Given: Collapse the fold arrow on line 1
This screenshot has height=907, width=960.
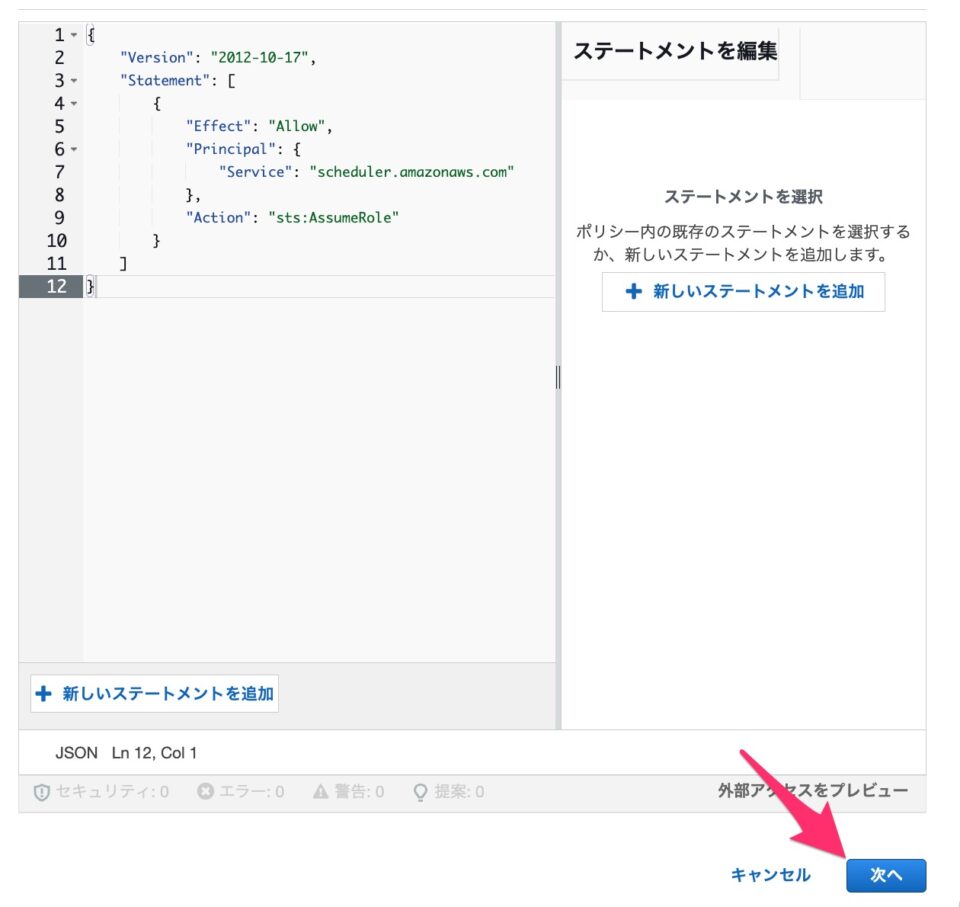Looking at the screenshot, I should coord(73,35).
